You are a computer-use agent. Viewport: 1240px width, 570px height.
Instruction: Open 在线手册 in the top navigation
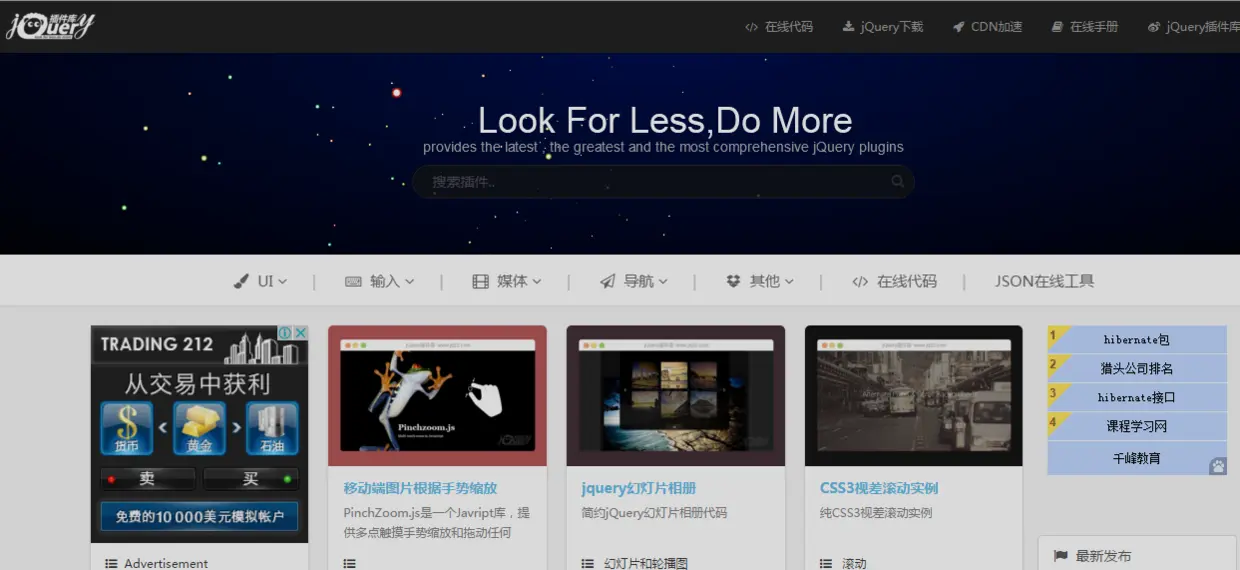(x=1094, y=27)
